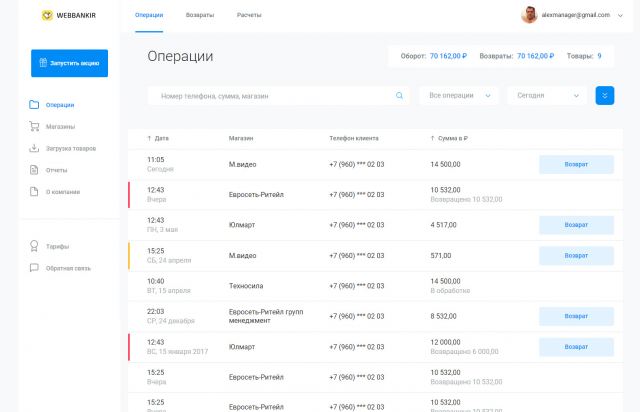Click Возврат for the 14 500,00 М.видео row
640x412 pixels.
click(x=576, y=164)
